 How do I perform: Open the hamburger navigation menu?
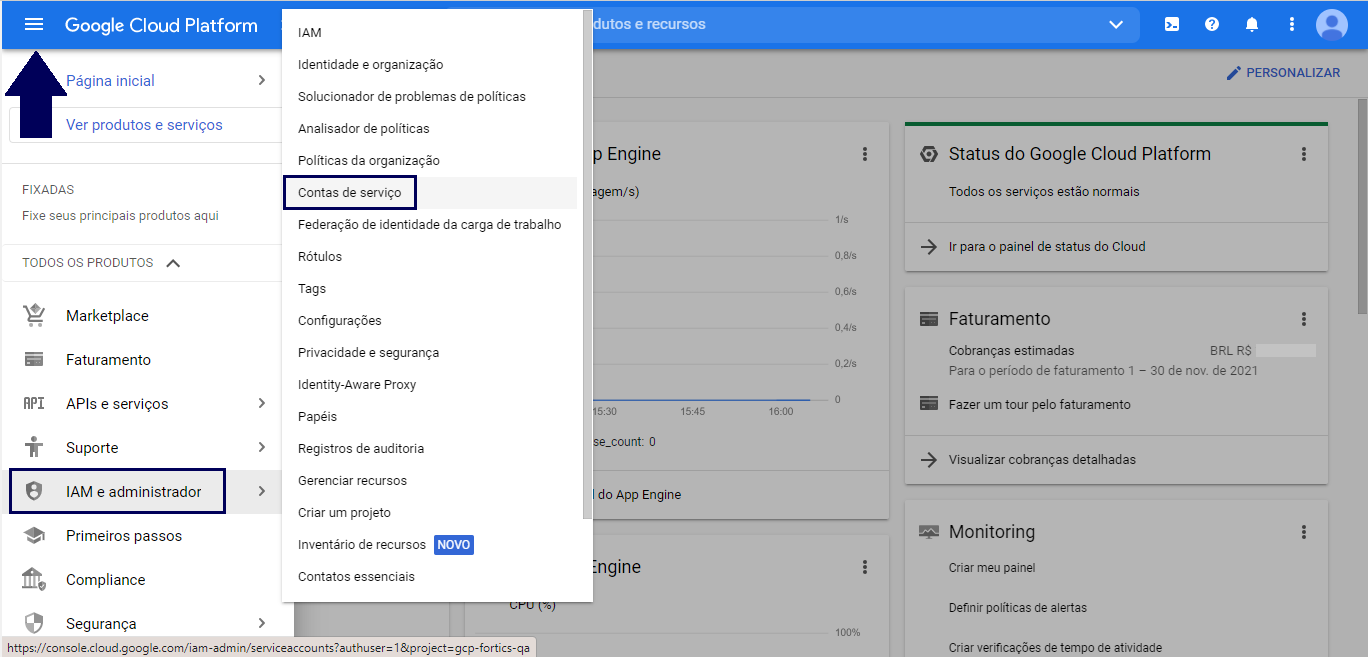(x=34, y=25)
